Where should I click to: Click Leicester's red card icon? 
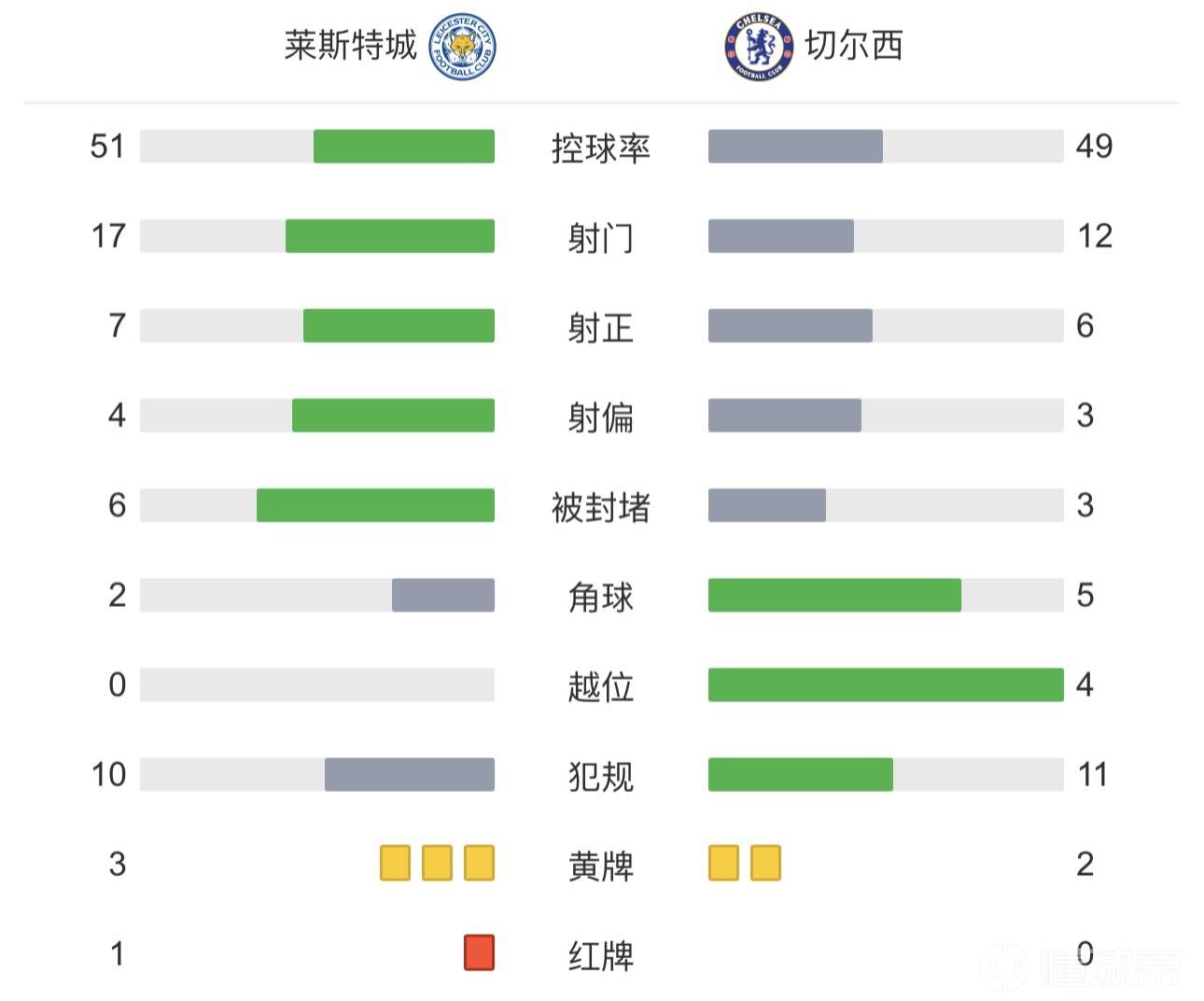click(479, 953)
